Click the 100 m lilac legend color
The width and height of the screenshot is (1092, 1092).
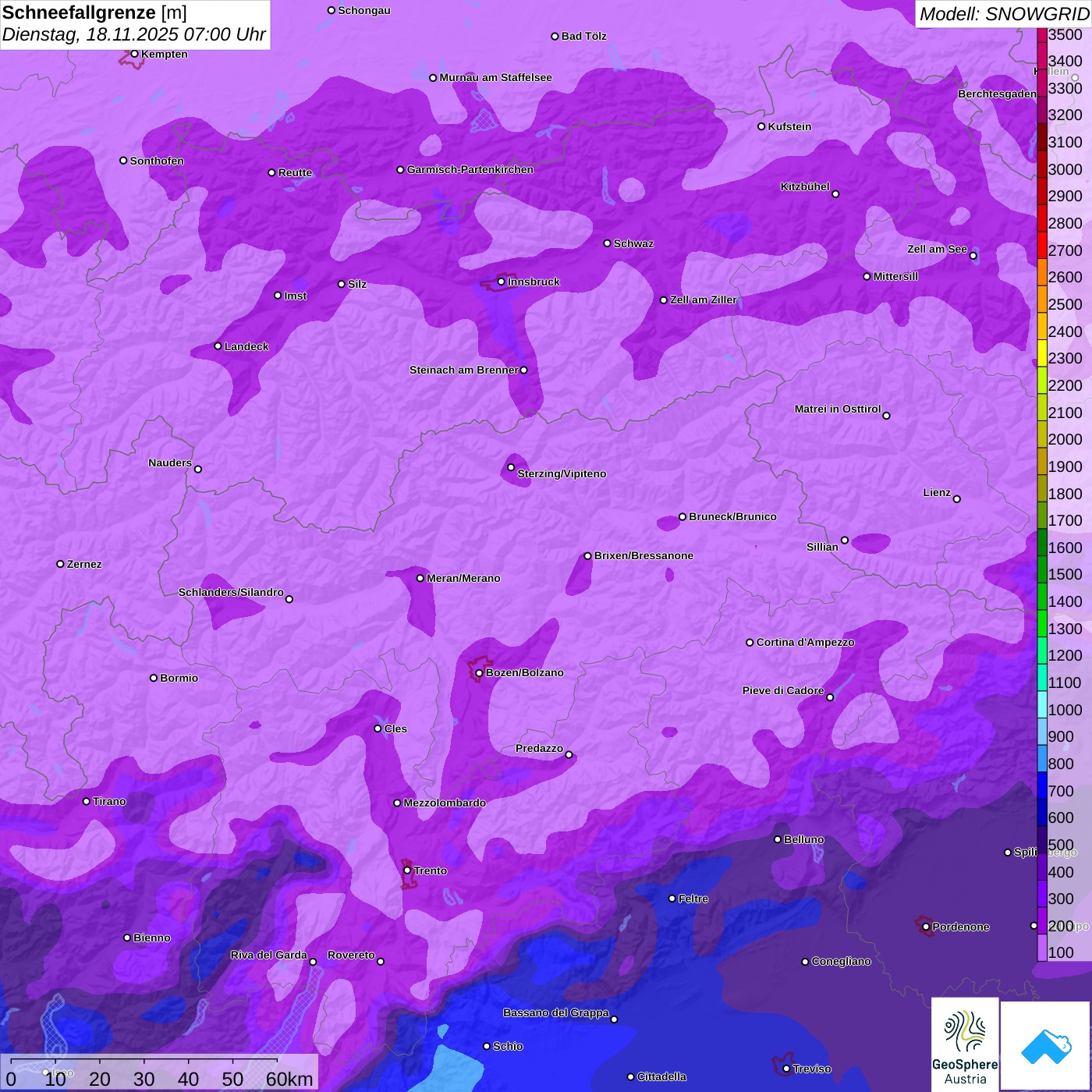point(1042,948)
